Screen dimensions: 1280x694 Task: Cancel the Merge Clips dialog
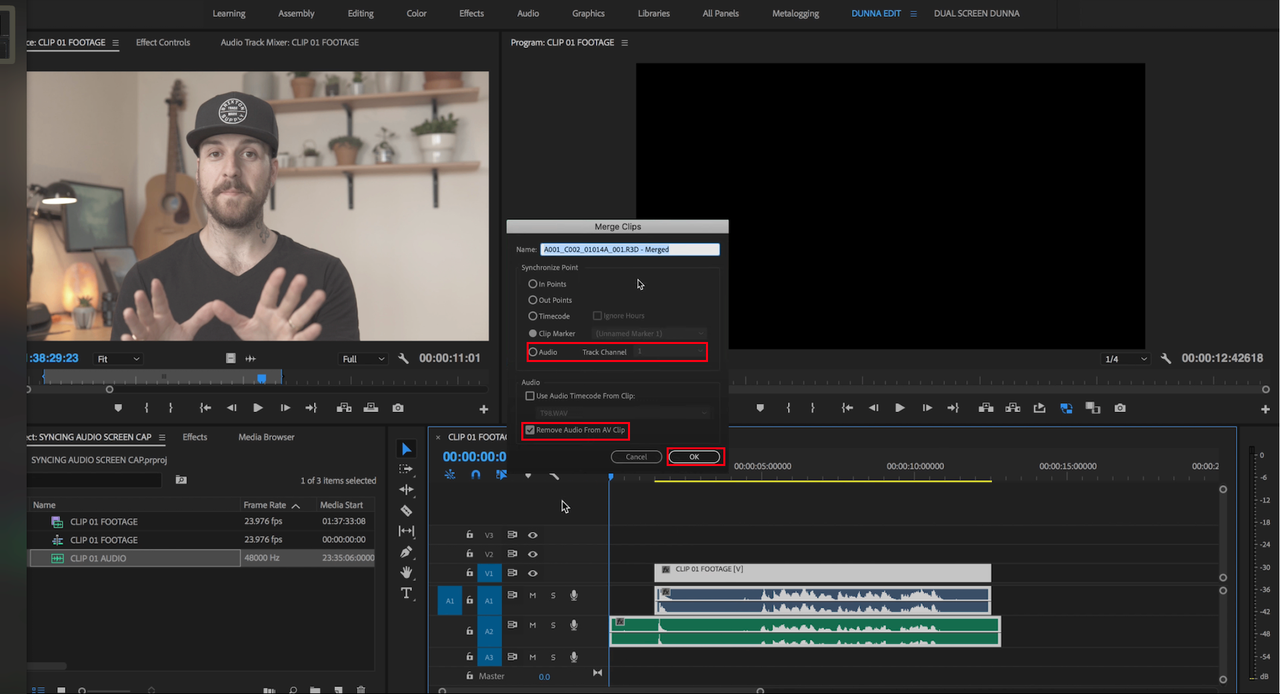click(636, 457)
